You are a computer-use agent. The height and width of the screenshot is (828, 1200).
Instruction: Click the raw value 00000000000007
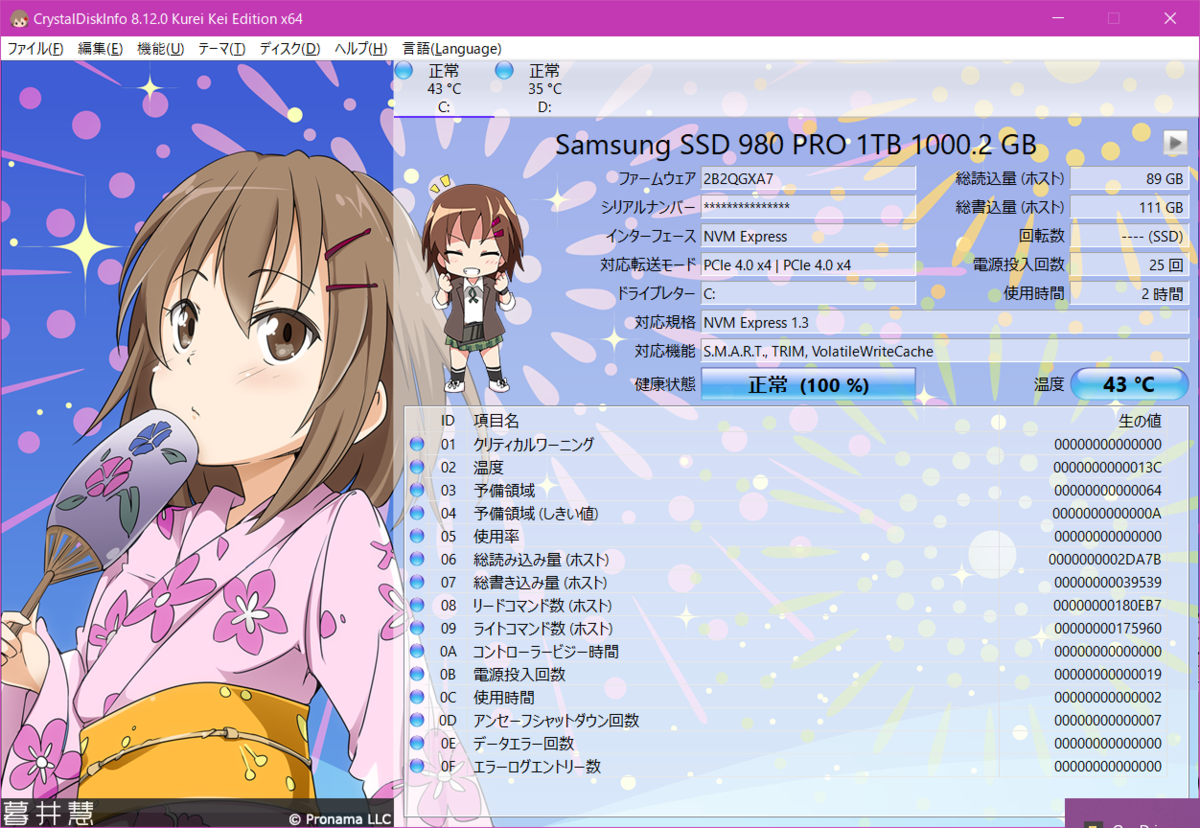[x=1108, y=720]
